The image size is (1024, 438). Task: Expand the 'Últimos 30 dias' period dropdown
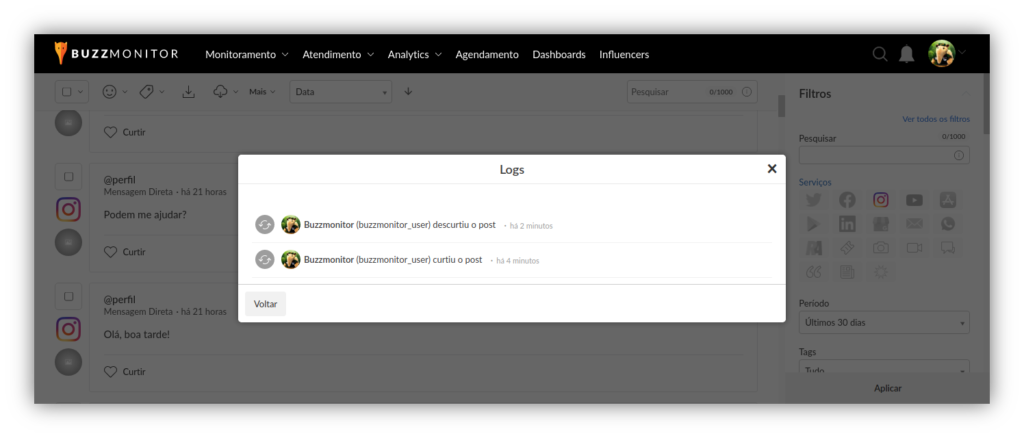[x=883, y=323]
